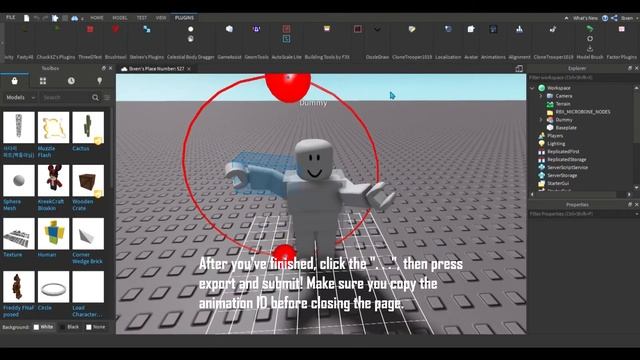Open the OozleDraw plugin
This screenshot has height=360, width=640.
[x=377, y=29]
